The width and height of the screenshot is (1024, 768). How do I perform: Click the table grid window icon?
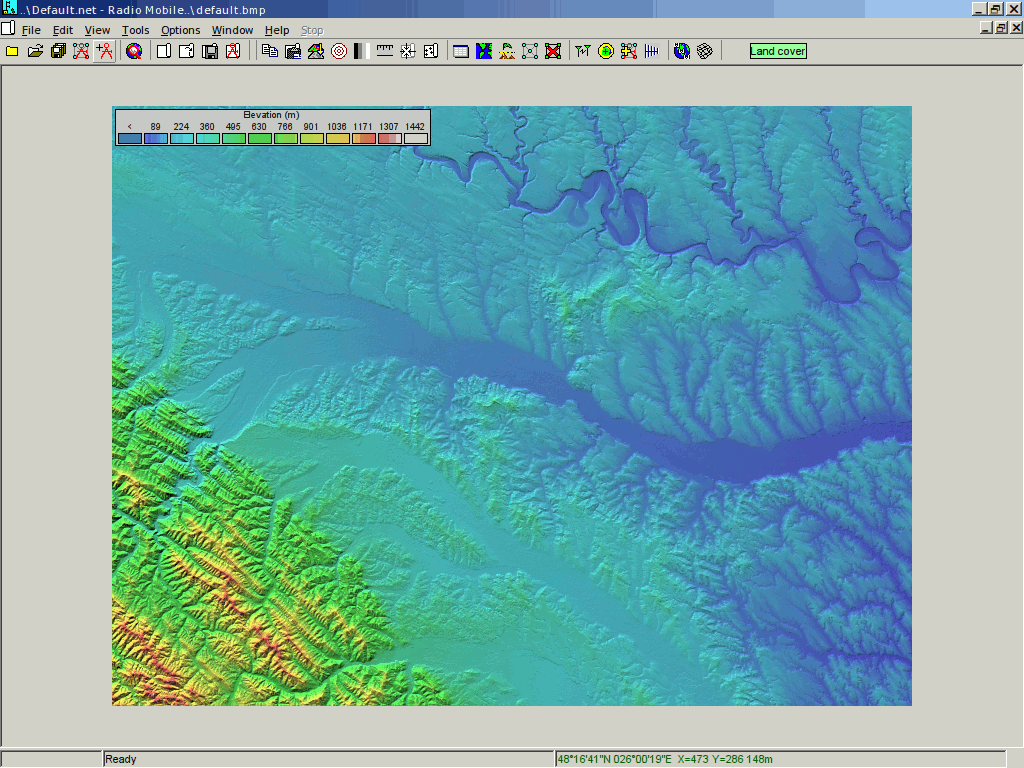pyautogui.click(x=461, y=51)
